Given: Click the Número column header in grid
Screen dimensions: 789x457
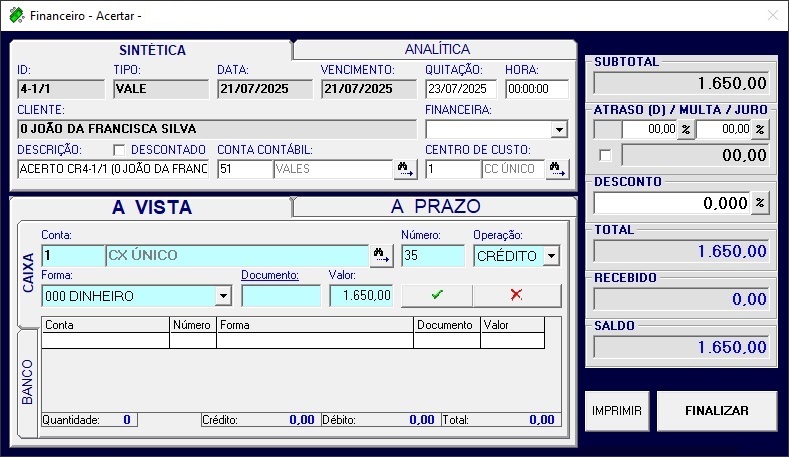Looking at the screenshot, I should pos(193,325).
